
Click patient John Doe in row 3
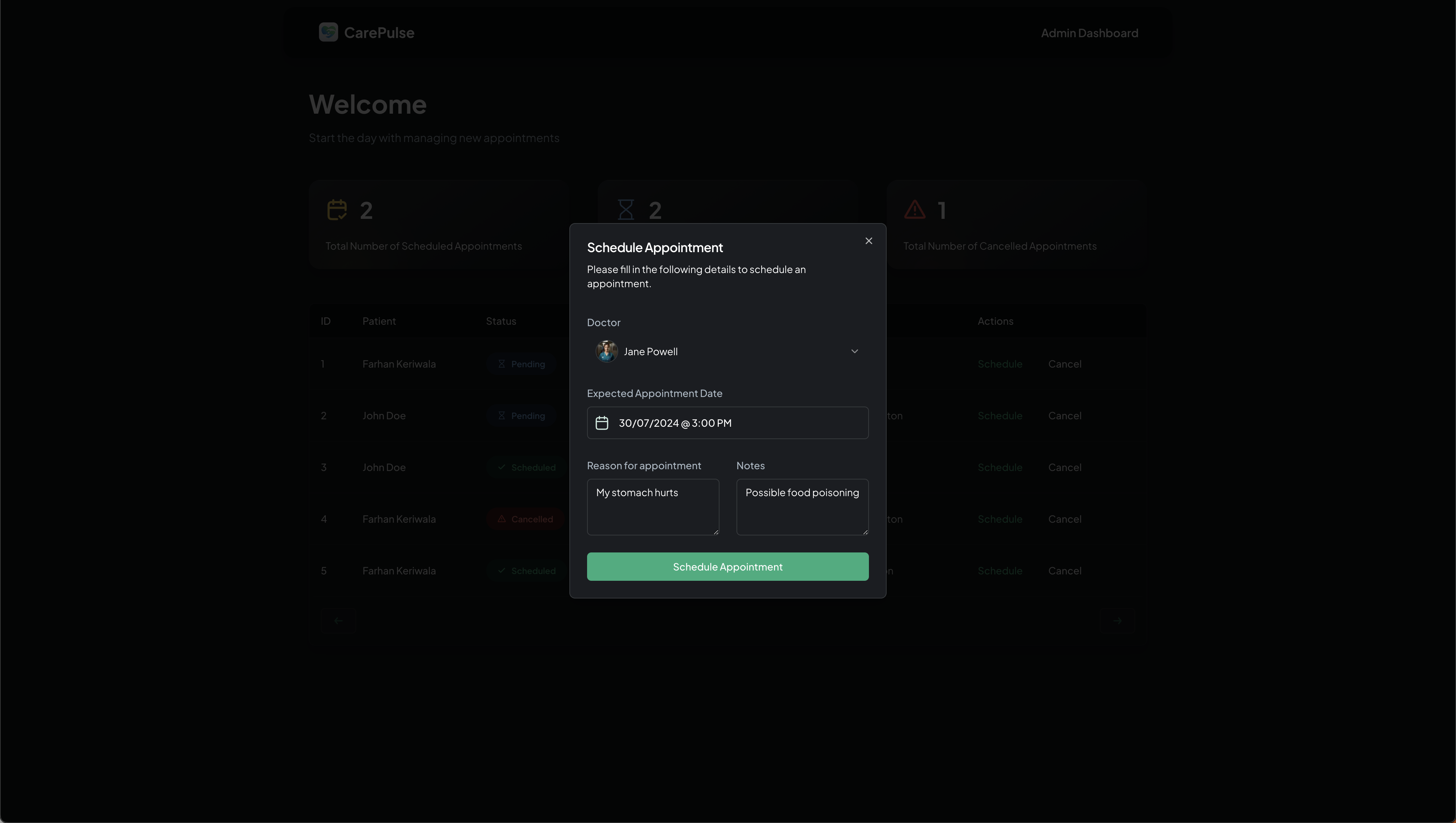click(384, 467)
